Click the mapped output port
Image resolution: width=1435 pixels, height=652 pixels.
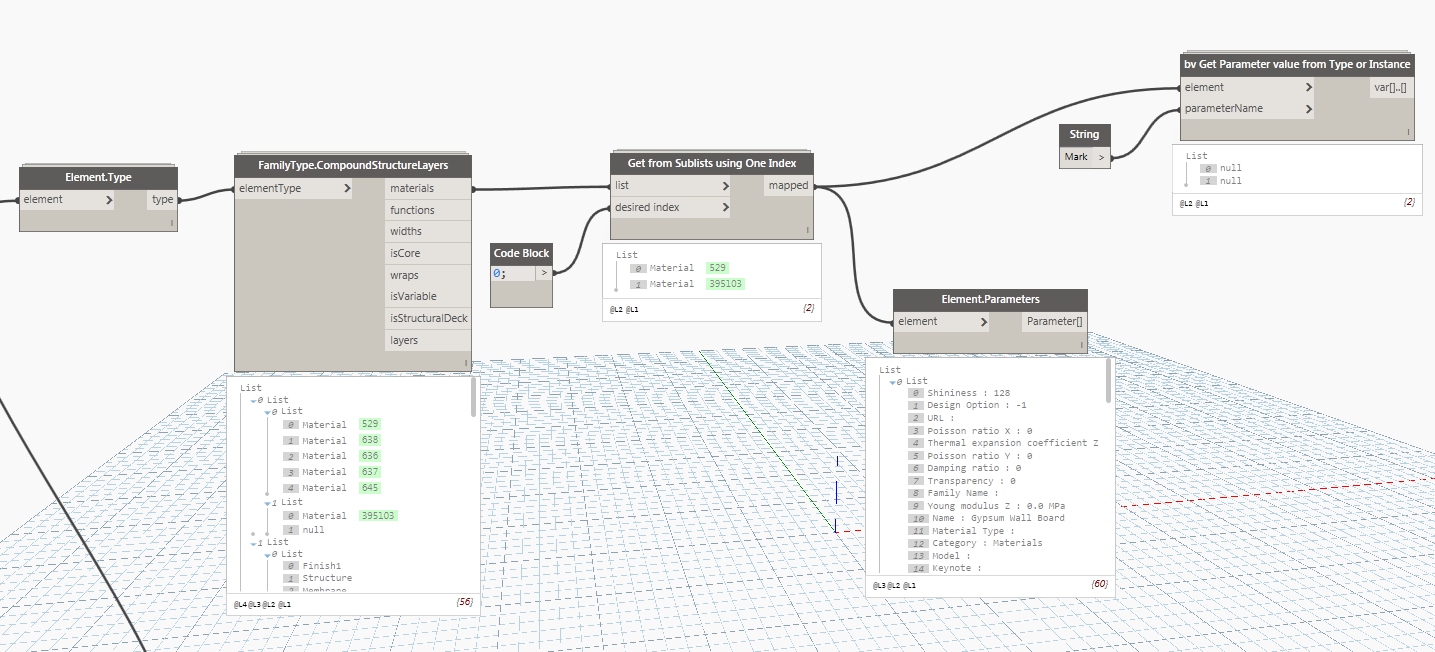click(789, 186)
